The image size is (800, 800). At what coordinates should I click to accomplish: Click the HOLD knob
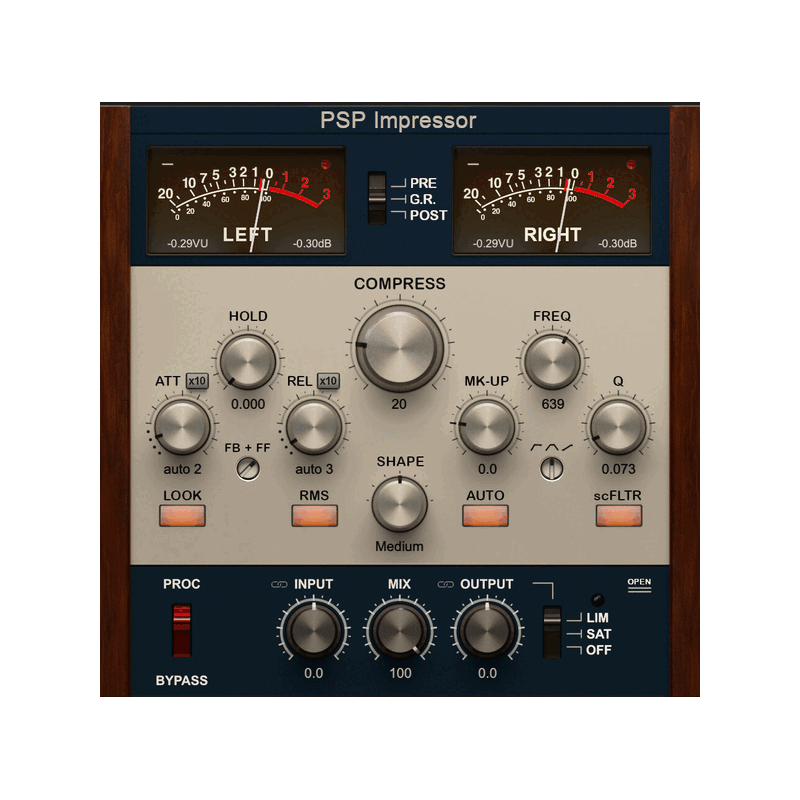pyautogui.click(x=248, y=362)
